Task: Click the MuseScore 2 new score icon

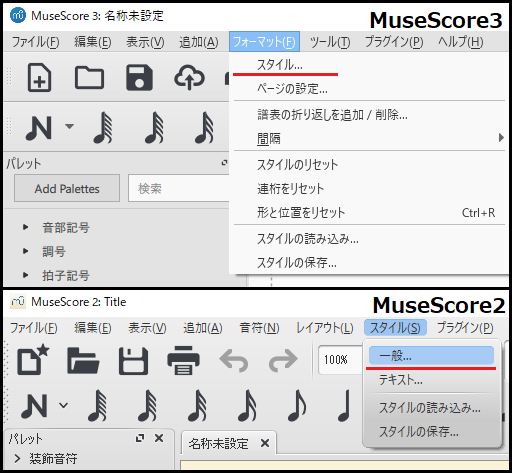Action: pyautogui.click(x=33, y=360)
